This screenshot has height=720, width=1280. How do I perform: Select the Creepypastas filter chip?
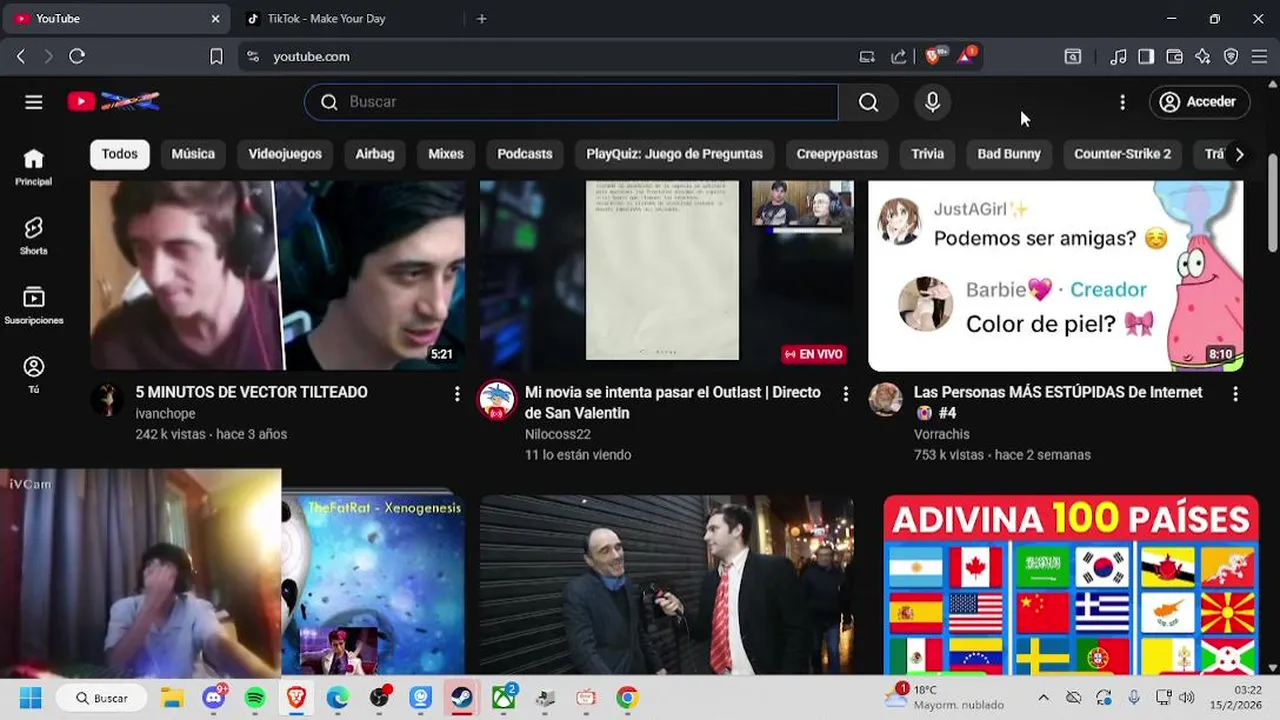pos(837,154)
